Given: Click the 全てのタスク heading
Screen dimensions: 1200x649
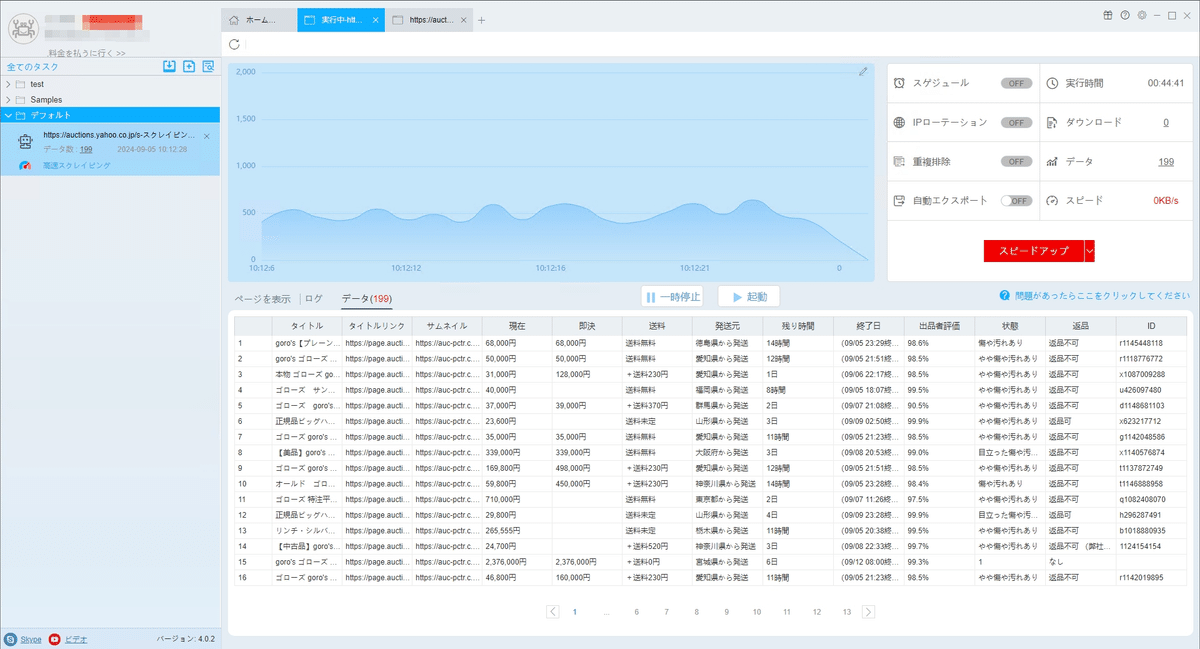Looking at the screenshot, I should [33, 67].
